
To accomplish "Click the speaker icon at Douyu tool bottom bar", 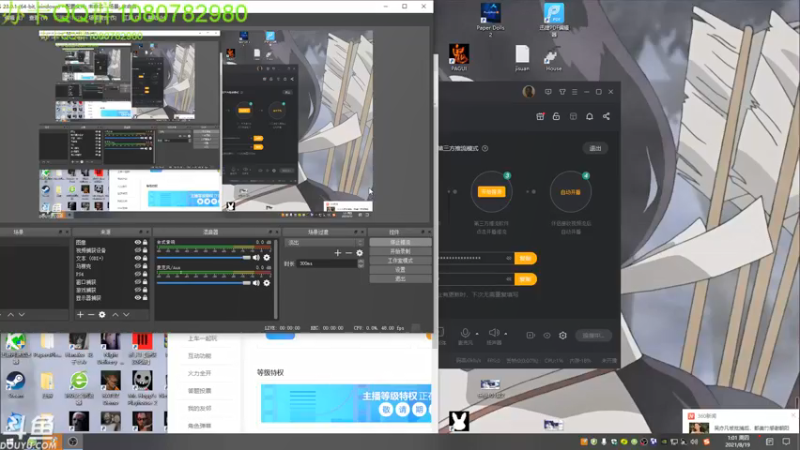I will point(493,333).
